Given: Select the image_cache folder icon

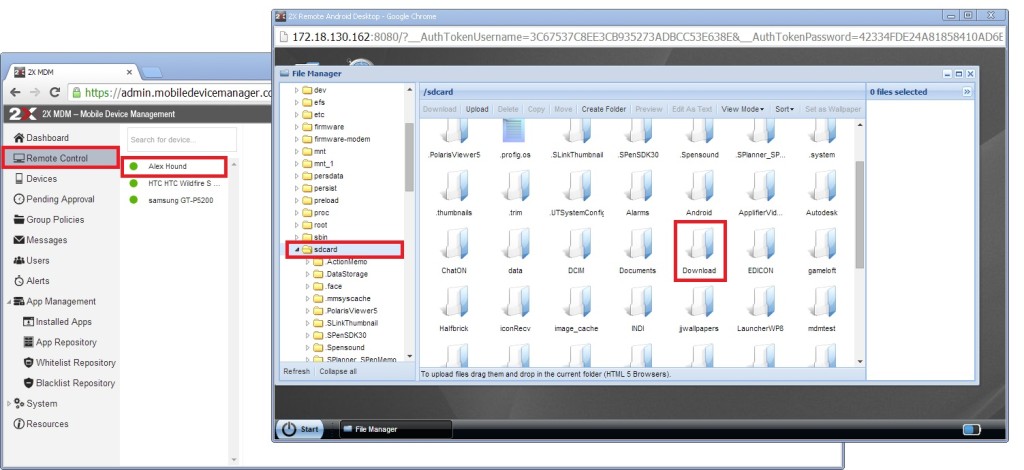Looking at the screenshot, I should tap(577, 309).
